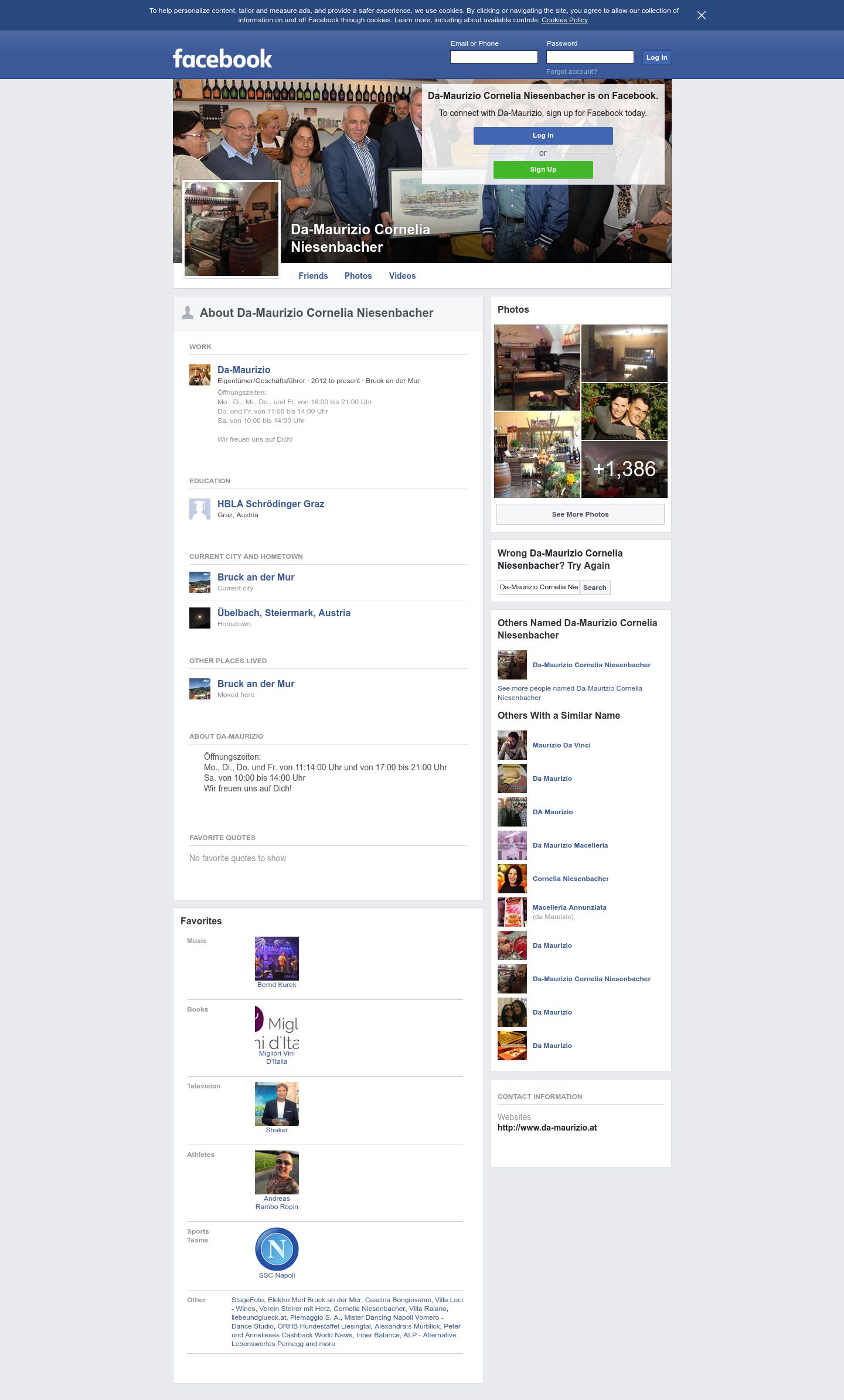Open liebeundglueck.at link
This screenshot has width=844, height=1400.
coord(258,1317)
